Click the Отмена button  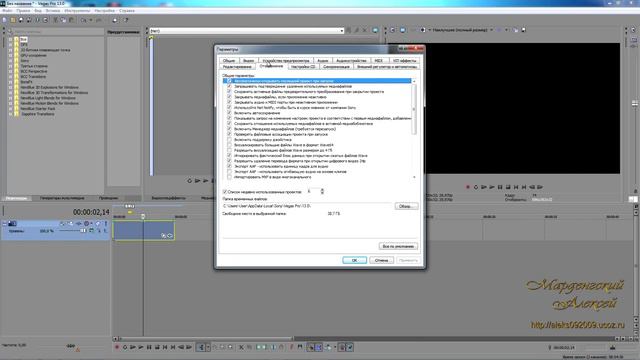[x=381, y=260]
